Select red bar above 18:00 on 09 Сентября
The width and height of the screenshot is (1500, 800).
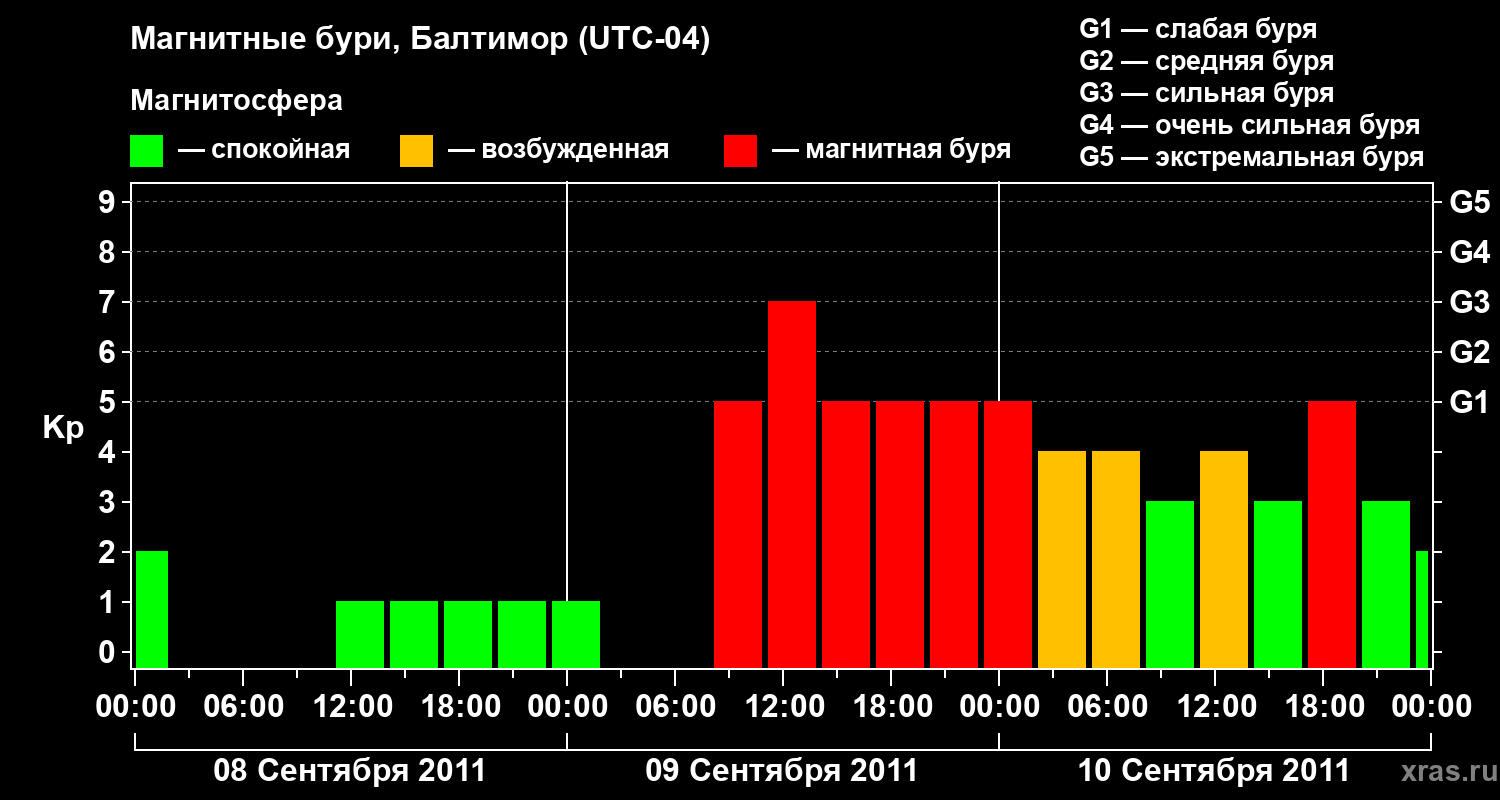click(x=900, y=534)
